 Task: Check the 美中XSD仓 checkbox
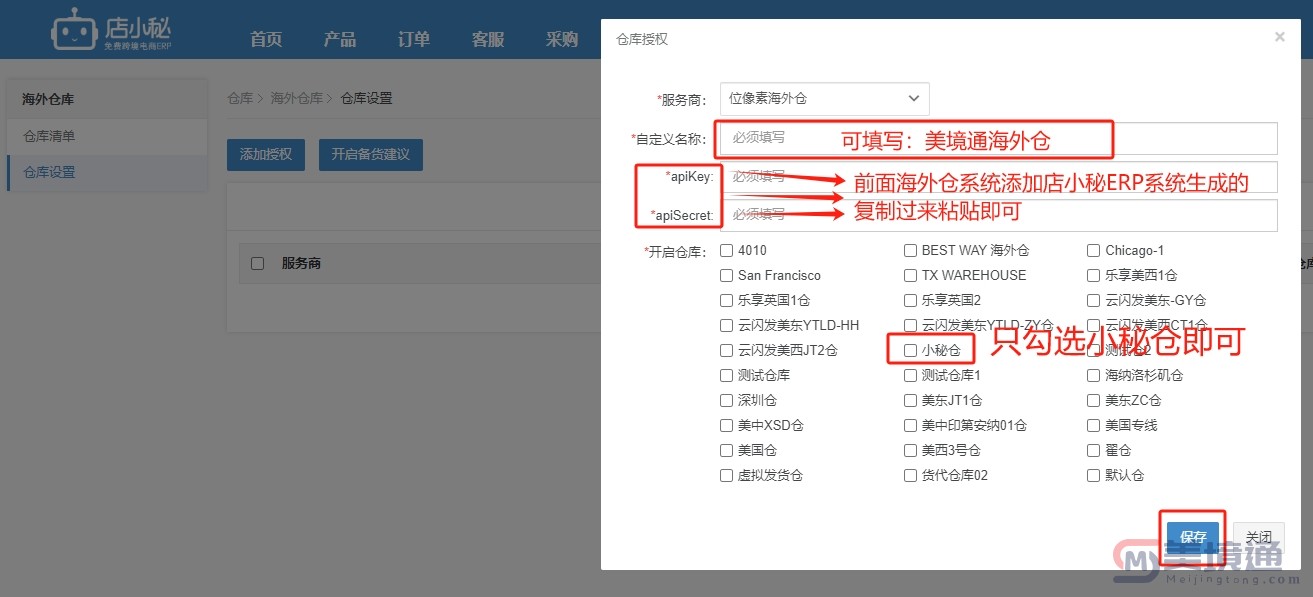point(726,425)
